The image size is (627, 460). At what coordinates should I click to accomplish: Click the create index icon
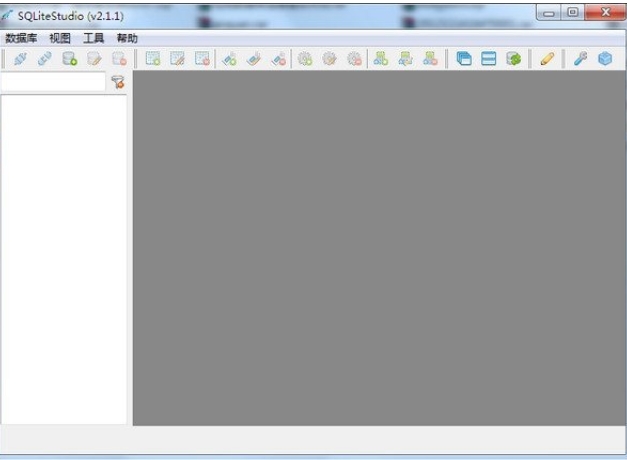pyautogui.click(x=230, y=59)
